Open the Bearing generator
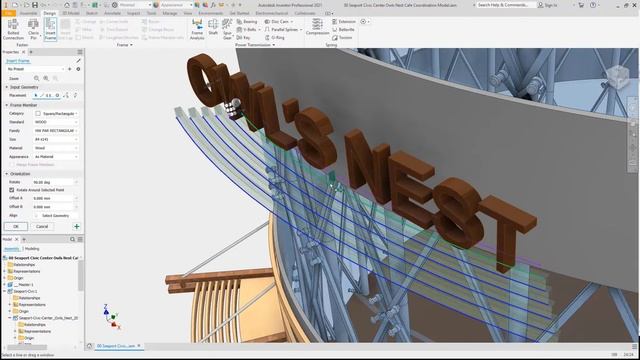 tap(247, 21)
